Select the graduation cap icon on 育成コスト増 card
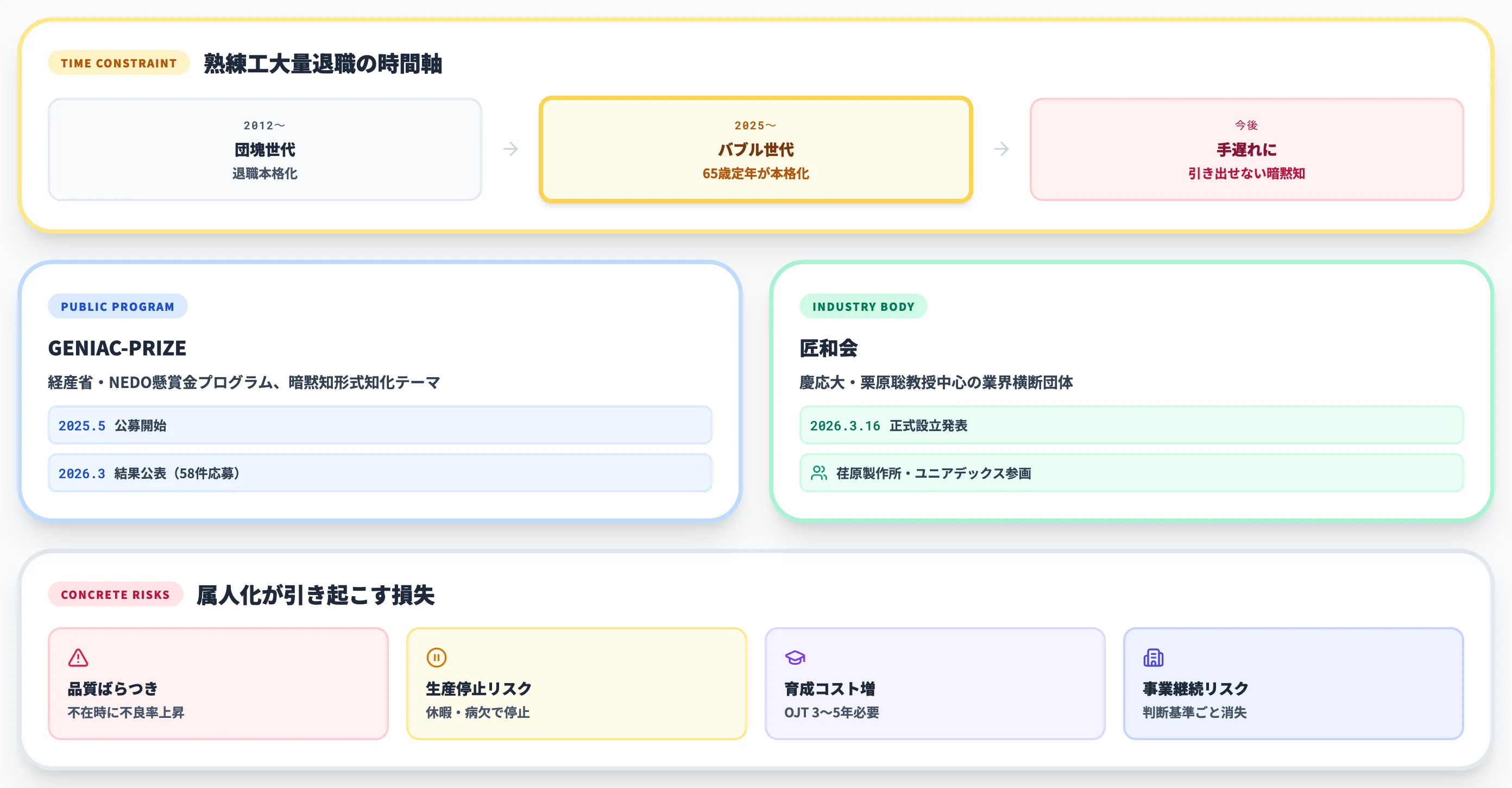This screenshot has width=1512, height=788. [796, 658]
